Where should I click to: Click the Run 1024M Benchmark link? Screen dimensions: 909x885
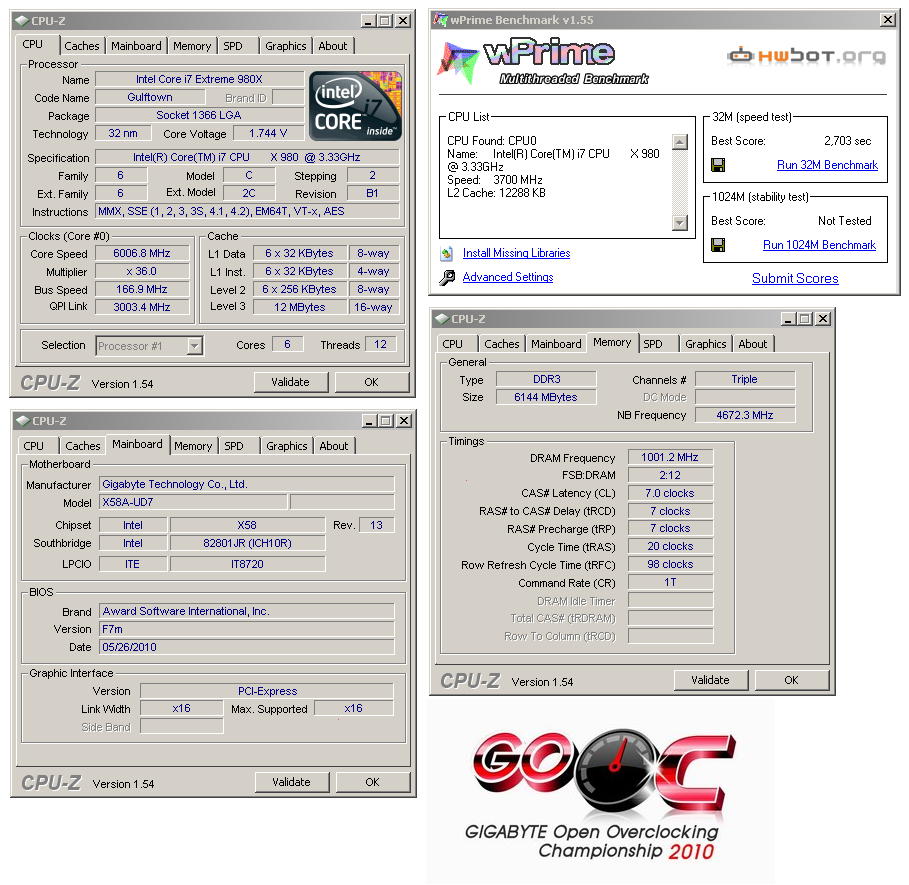coord(819,245)
